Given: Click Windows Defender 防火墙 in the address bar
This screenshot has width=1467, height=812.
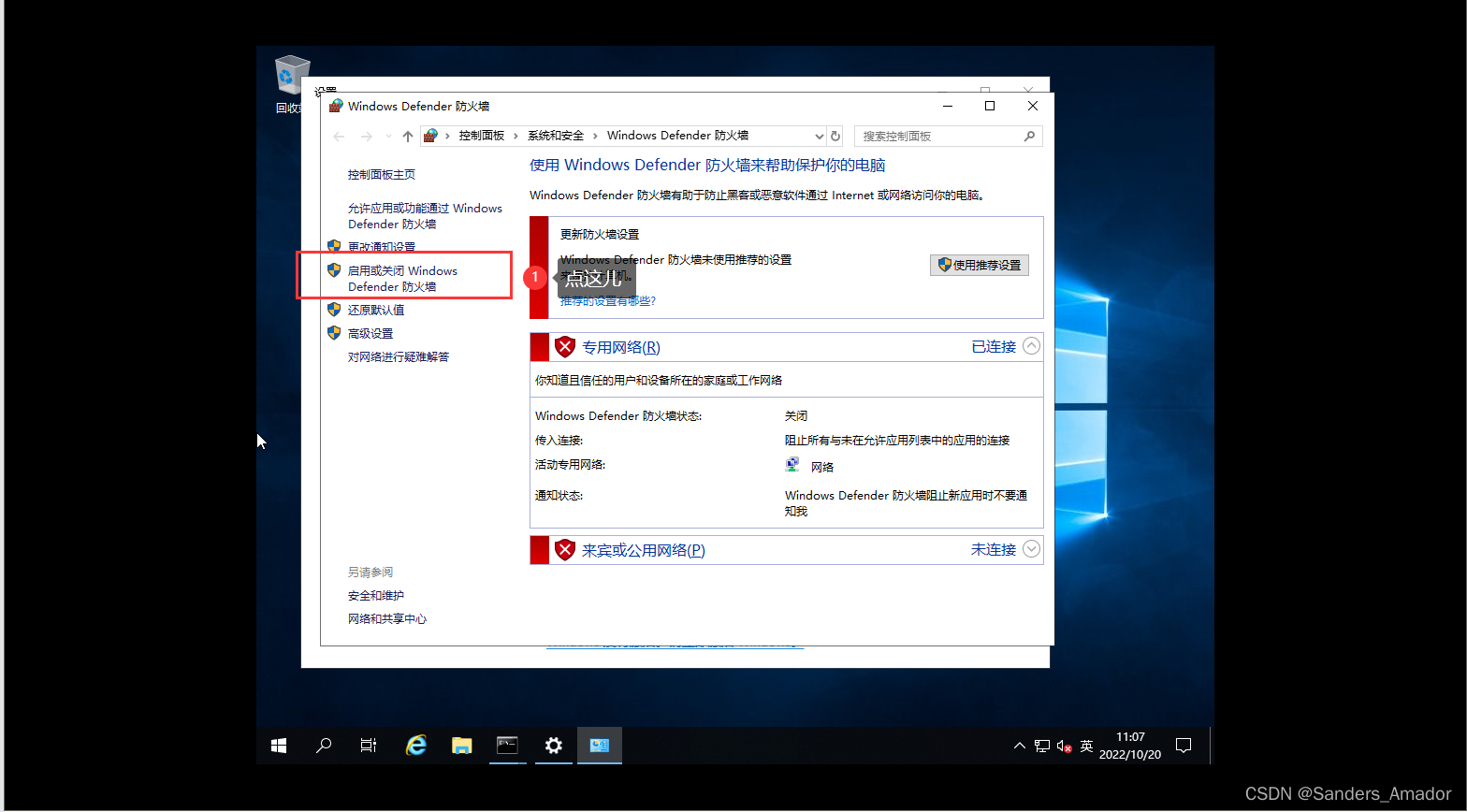Looking at the screenshot, I should [677, 136].
